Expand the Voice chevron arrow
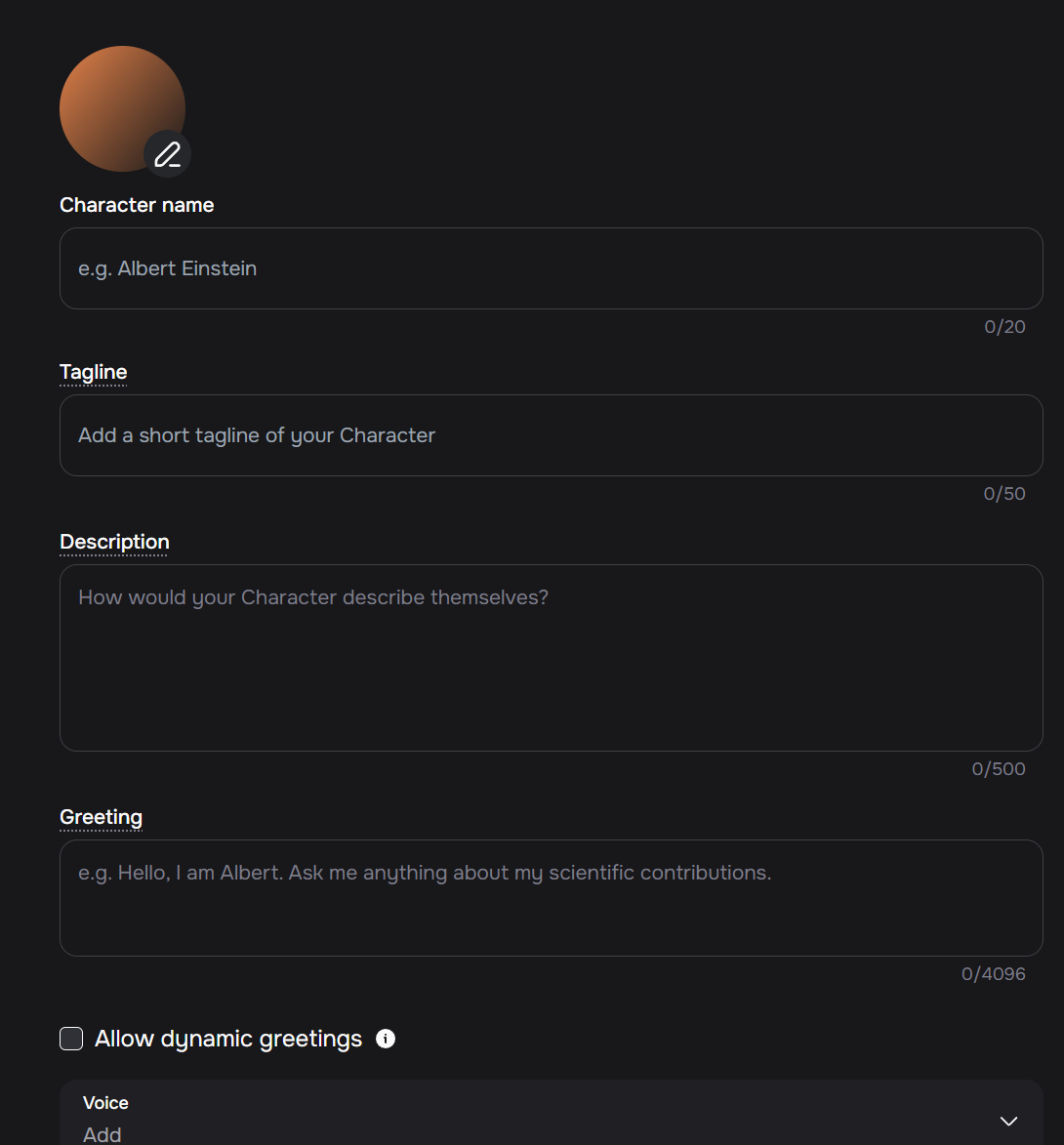The image size is (1064, 1145). 1008,1121
